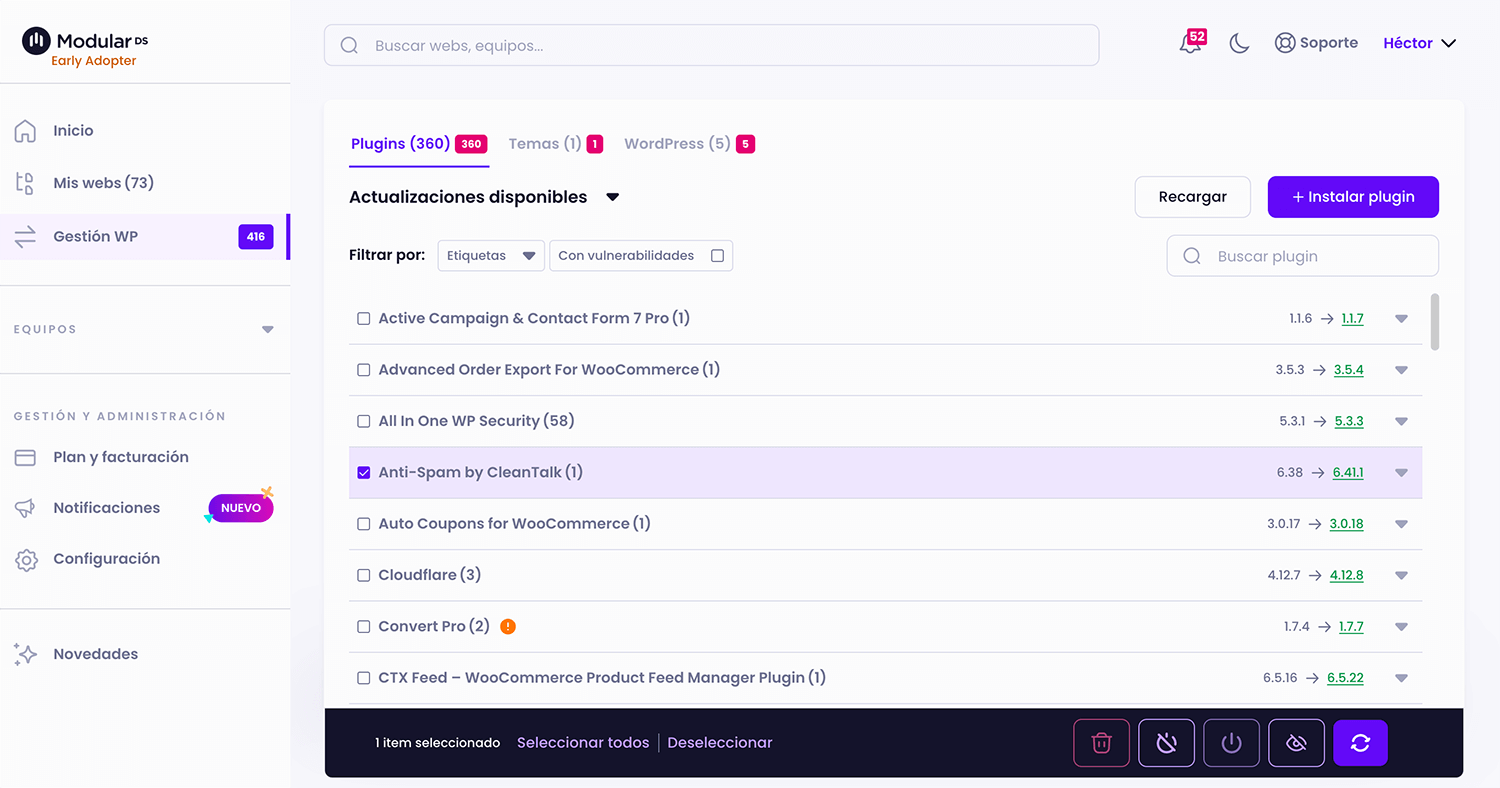This screenshot has width=1500, height=788.
Task: Expand the Actualizaciones disponibles dropdown
Action: pos(613,197)
